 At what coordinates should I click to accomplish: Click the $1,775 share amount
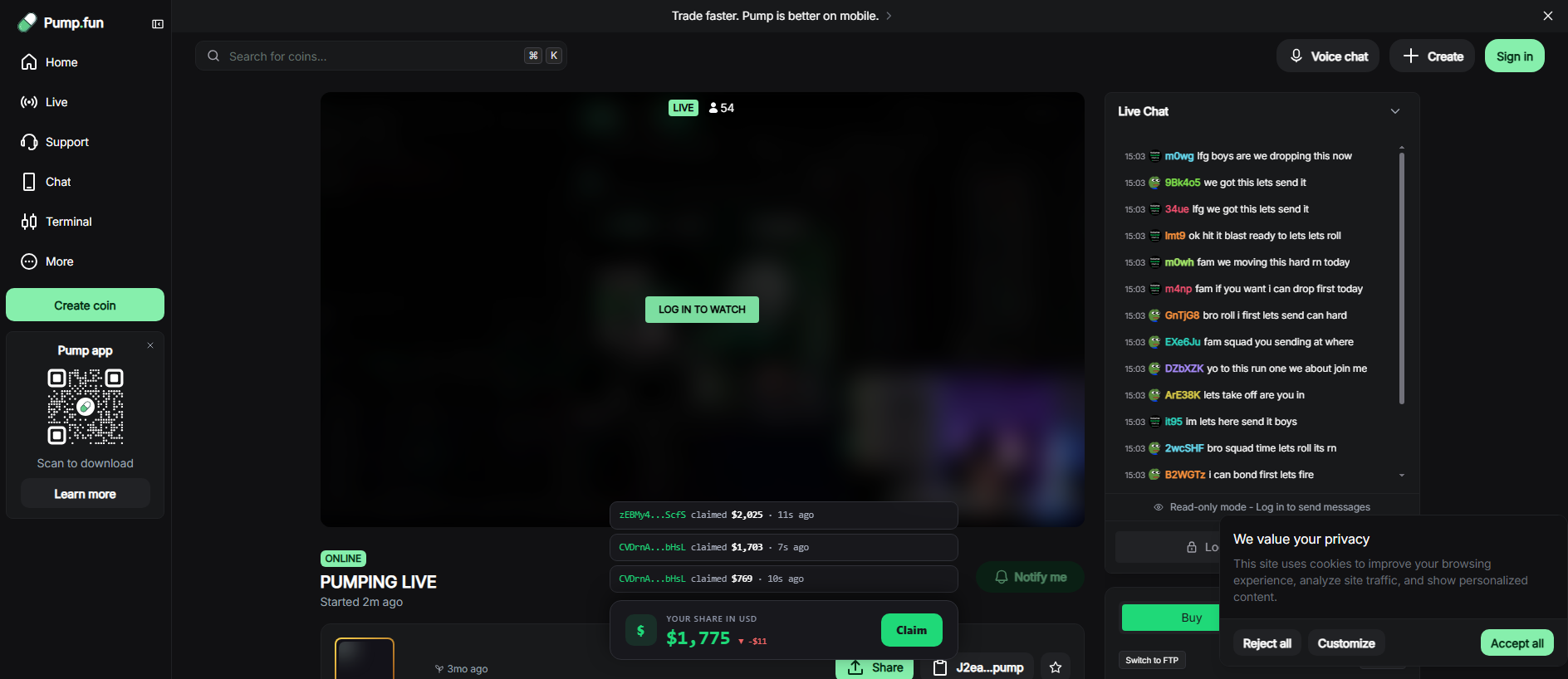[698, 637]
